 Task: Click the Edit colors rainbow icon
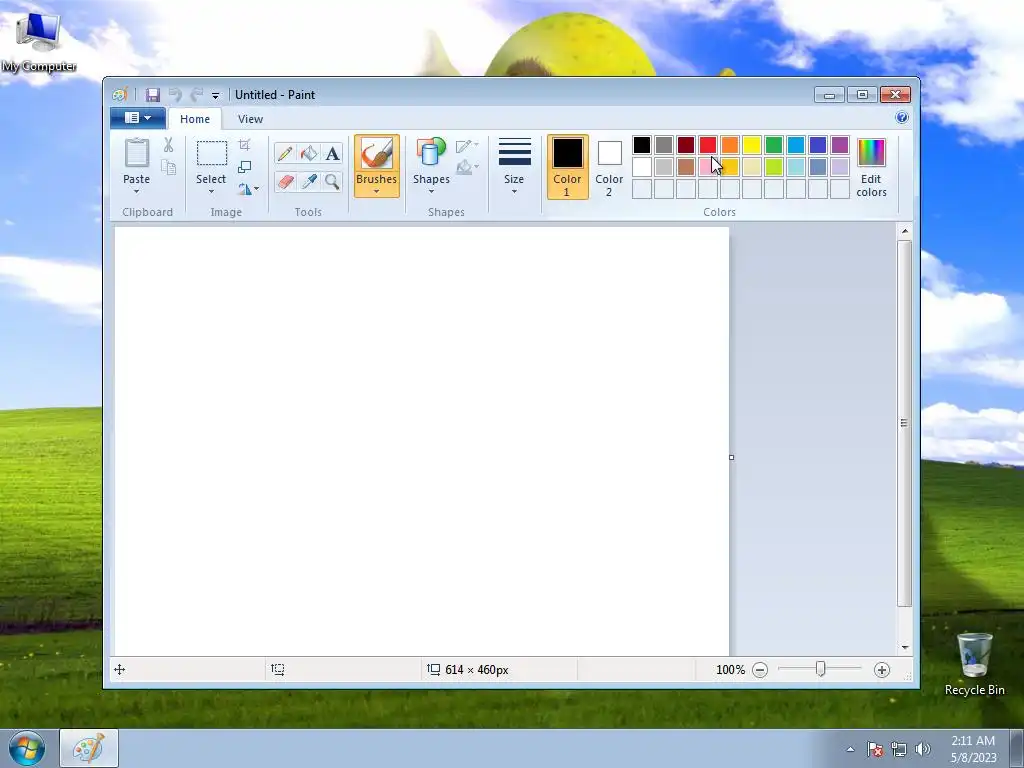pyautogui.click(x=871, y=153)
